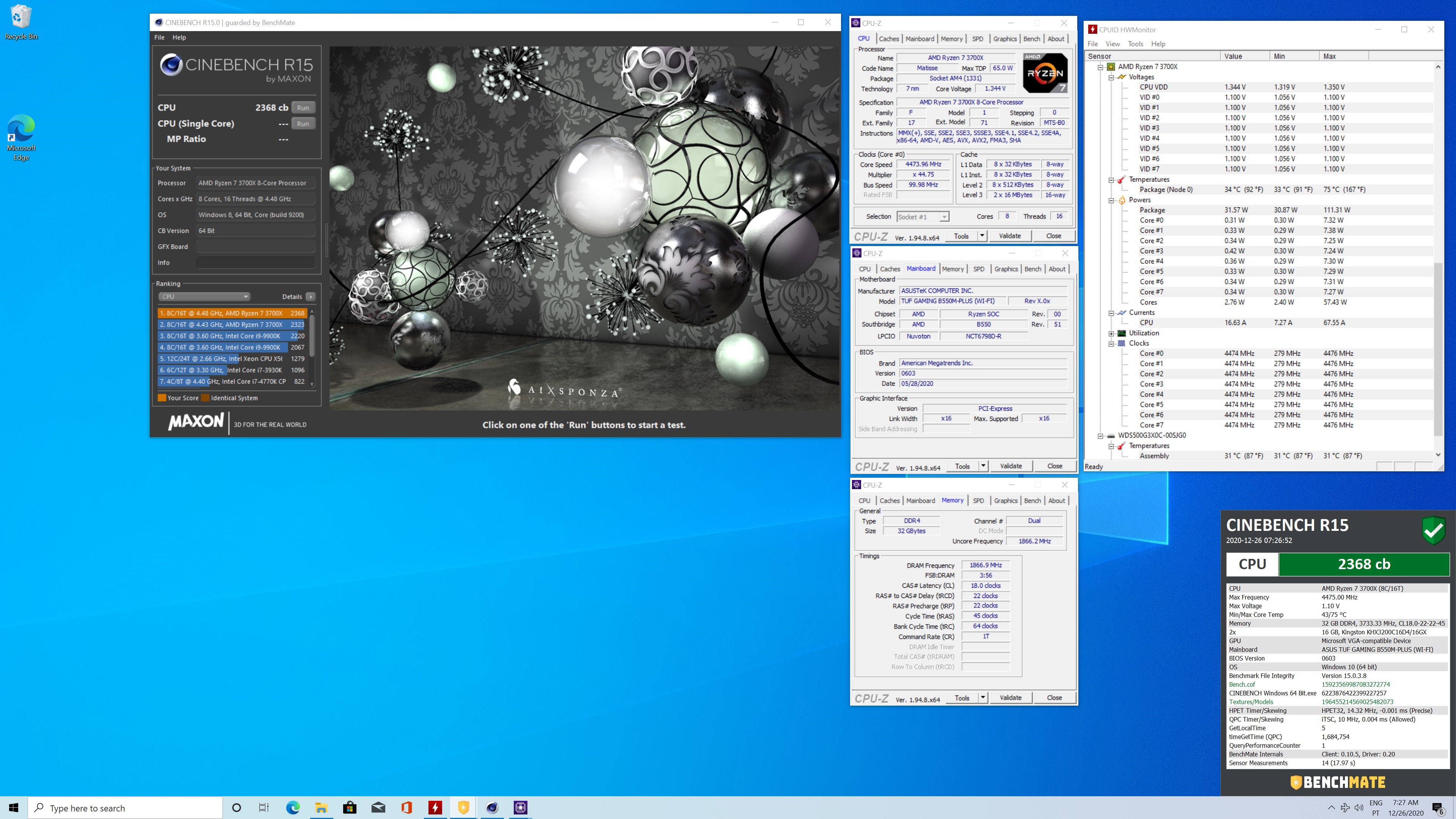Click Validate in CPU-Z Memory window
This screenshot has width=1456, height=819.
coord(1010,698)
